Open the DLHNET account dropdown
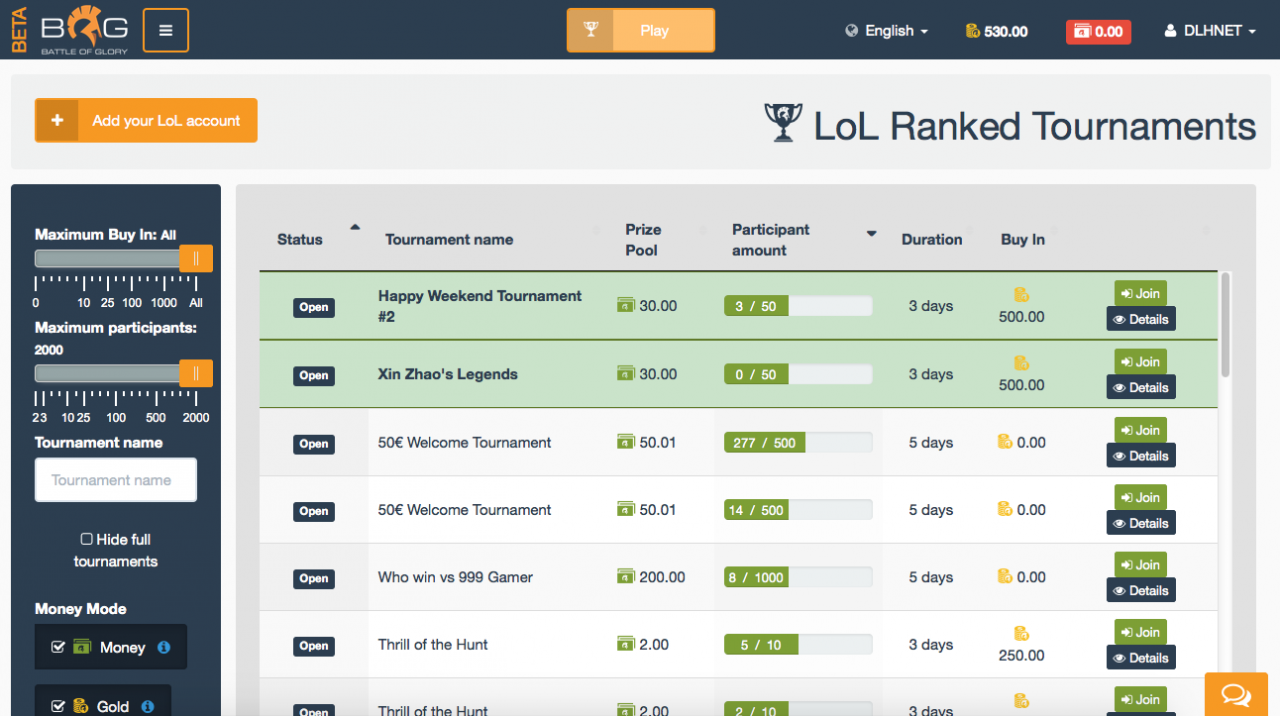This screenshot has height=716, width=1280. pos(1210,31)
